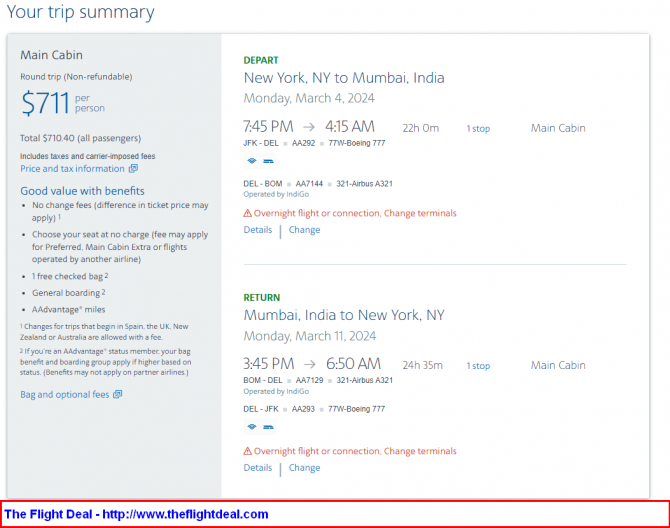Click 22h 0m duration text

[x=421, y=128]
